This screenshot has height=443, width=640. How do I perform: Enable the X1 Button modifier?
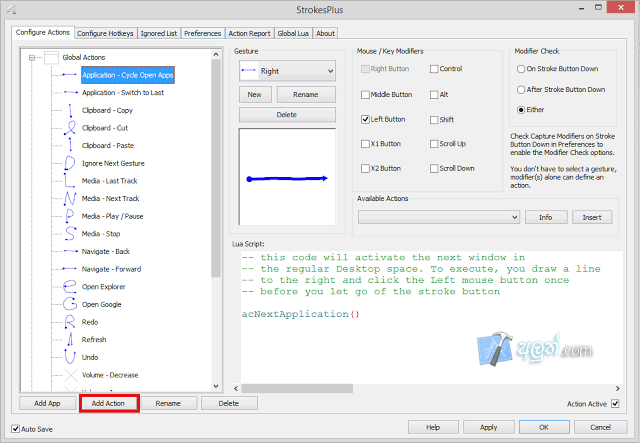click(365, 144)
